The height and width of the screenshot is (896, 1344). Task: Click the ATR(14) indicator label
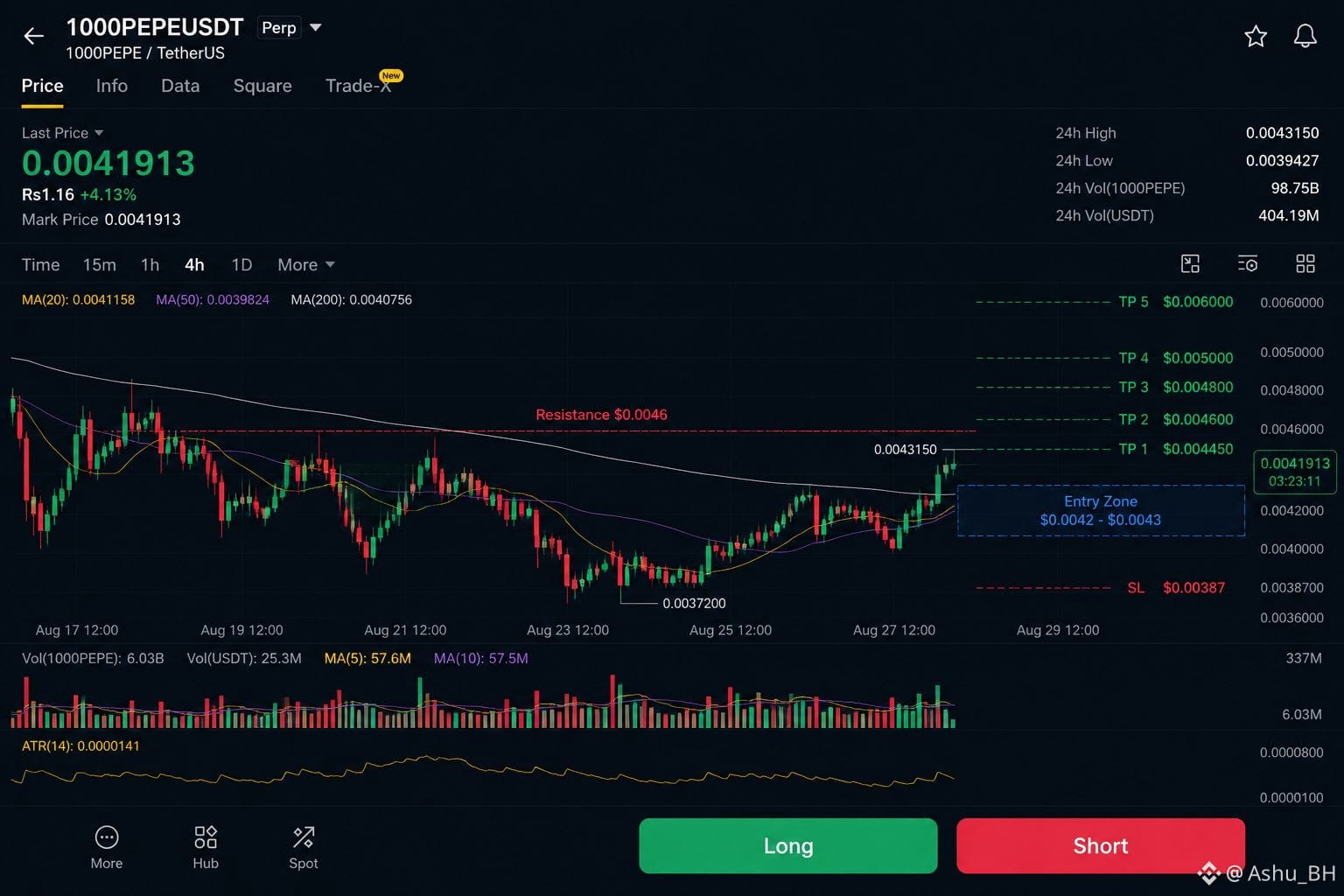[80, 746]
